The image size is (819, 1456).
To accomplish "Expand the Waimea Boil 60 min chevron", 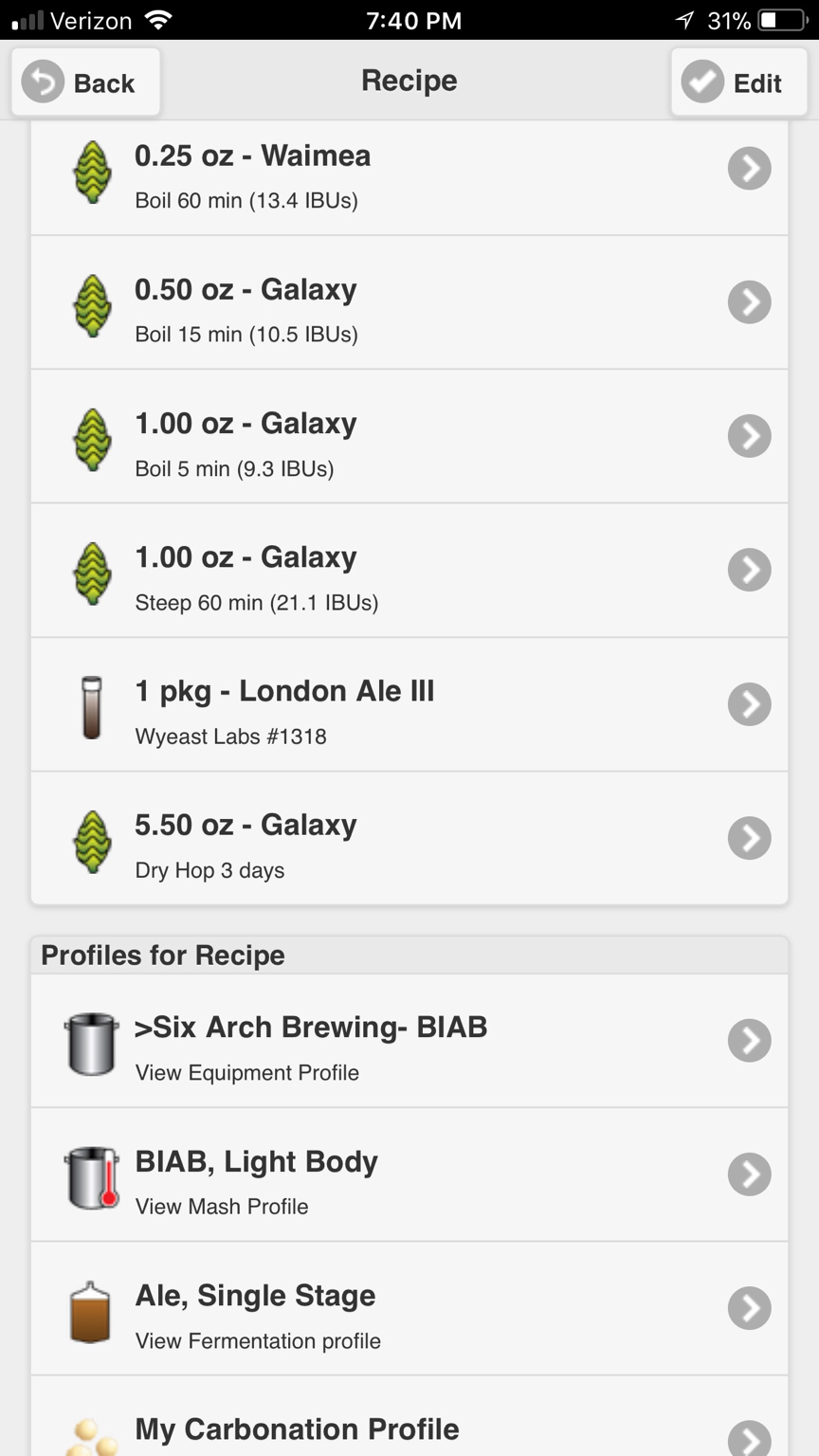I will [x=749, y=169].
